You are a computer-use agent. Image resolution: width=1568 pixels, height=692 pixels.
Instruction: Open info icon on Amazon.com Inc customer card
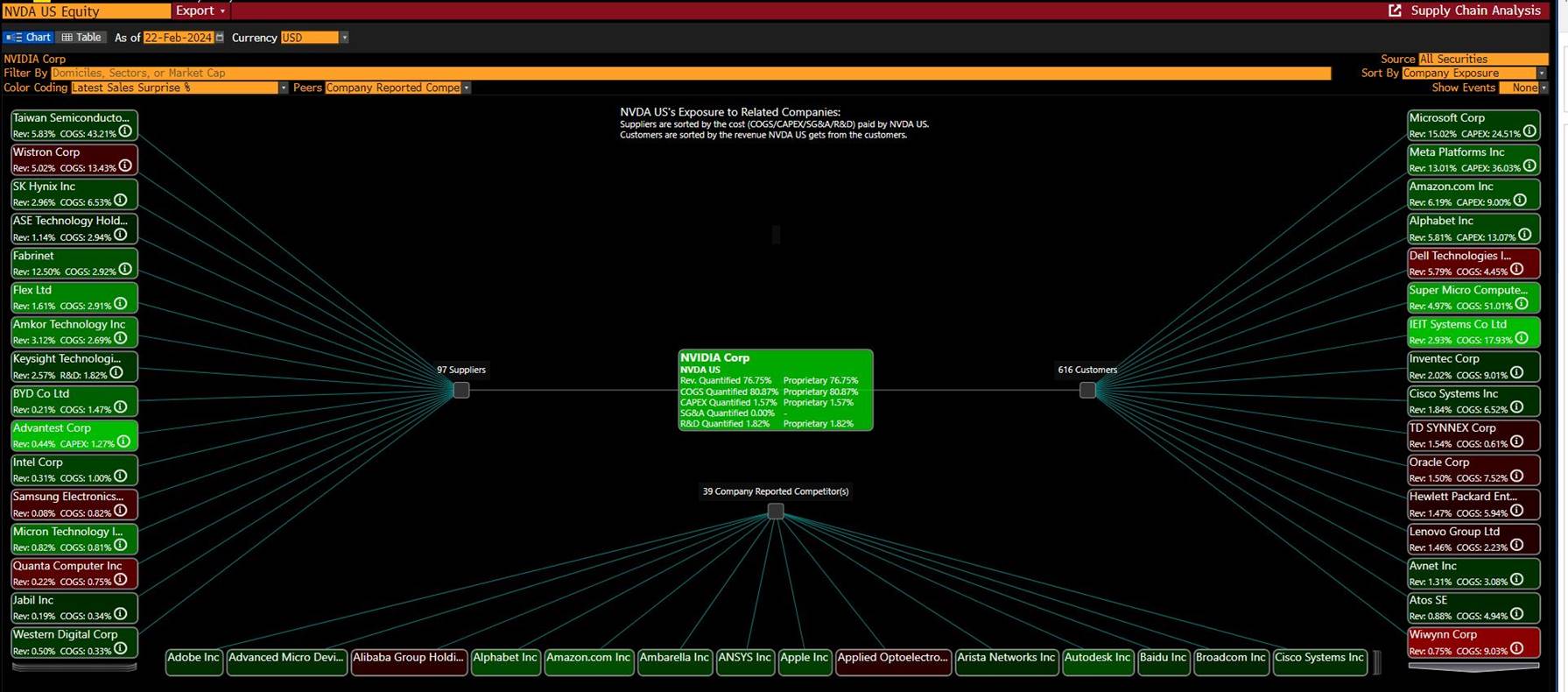(x=1520, y=200)
